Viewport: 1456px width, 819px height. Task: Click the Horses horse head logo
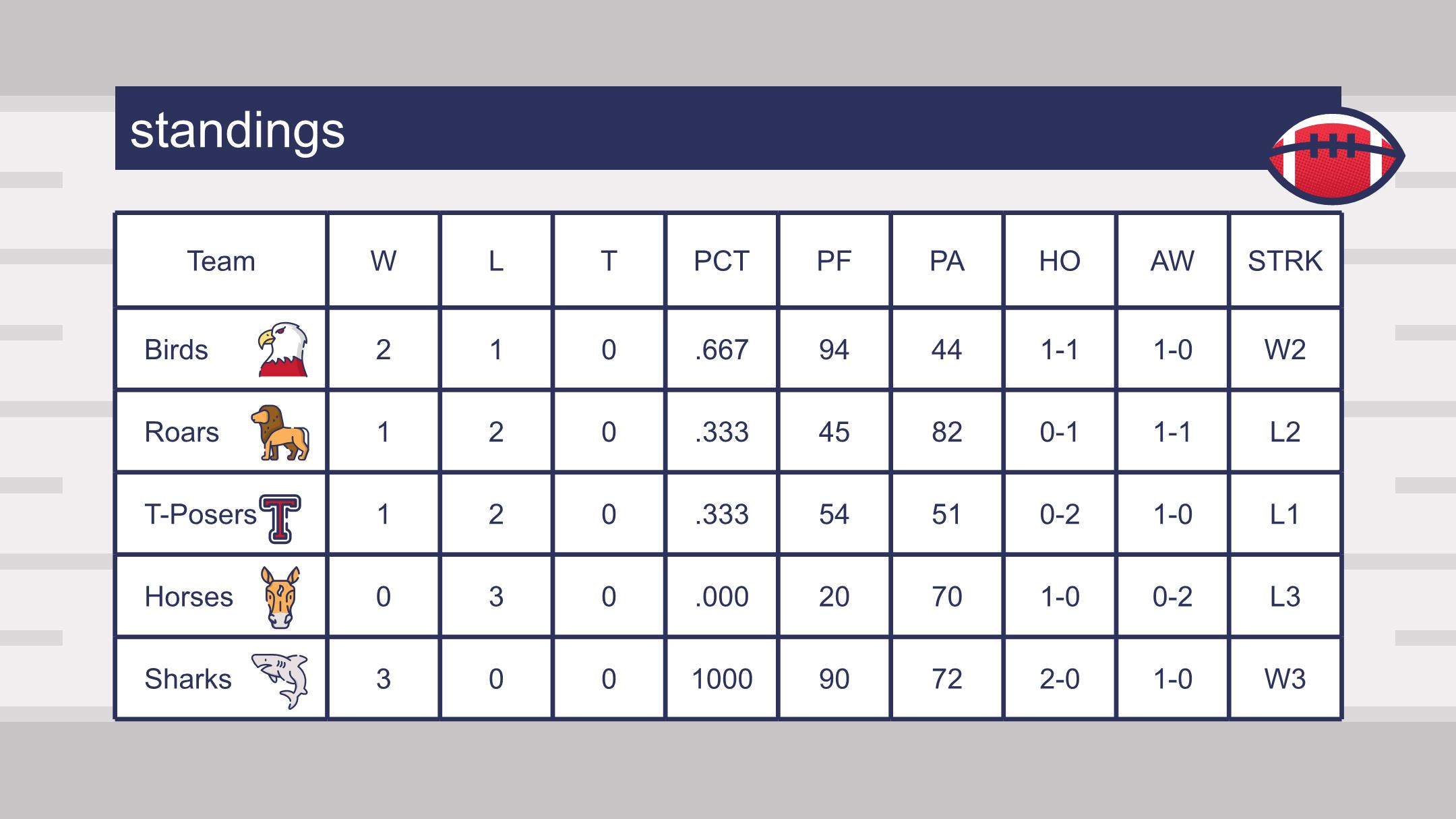(x=280, y=597)
